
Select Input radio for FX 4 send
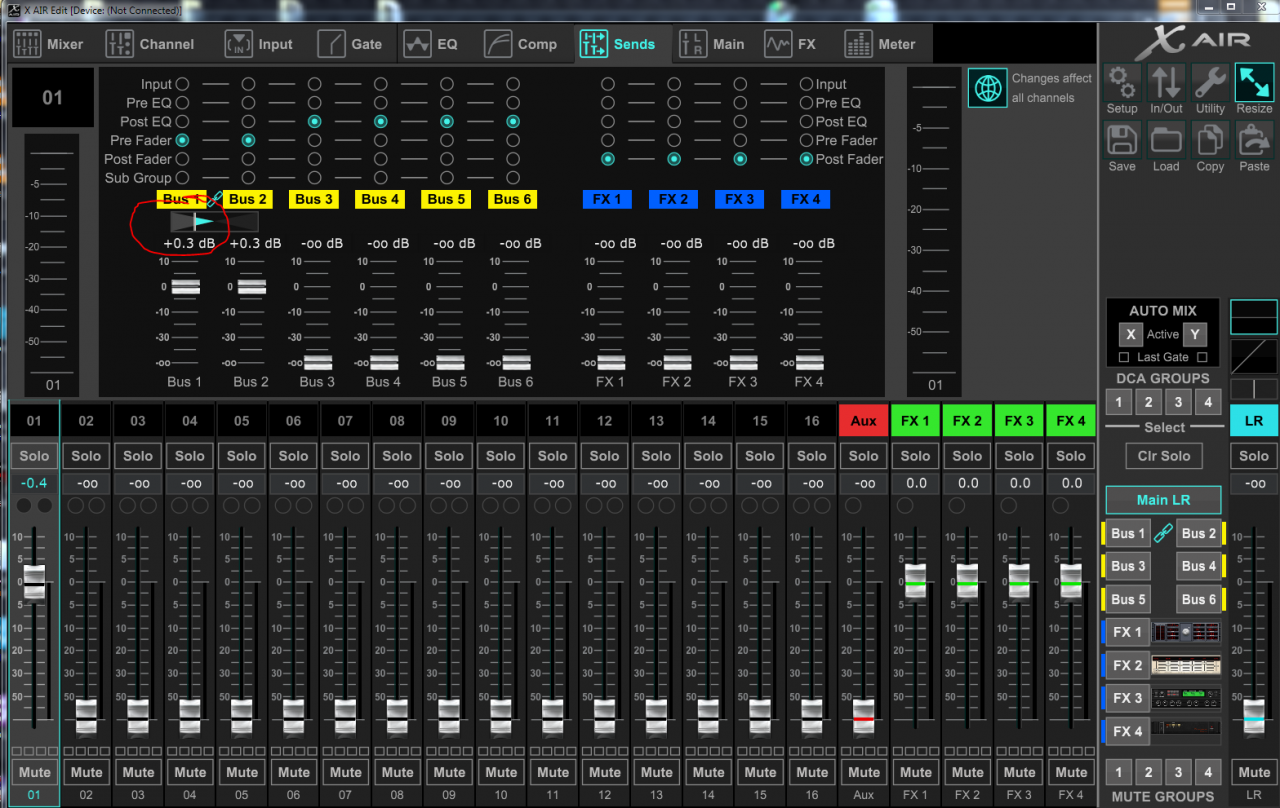(x=806, y=84)
